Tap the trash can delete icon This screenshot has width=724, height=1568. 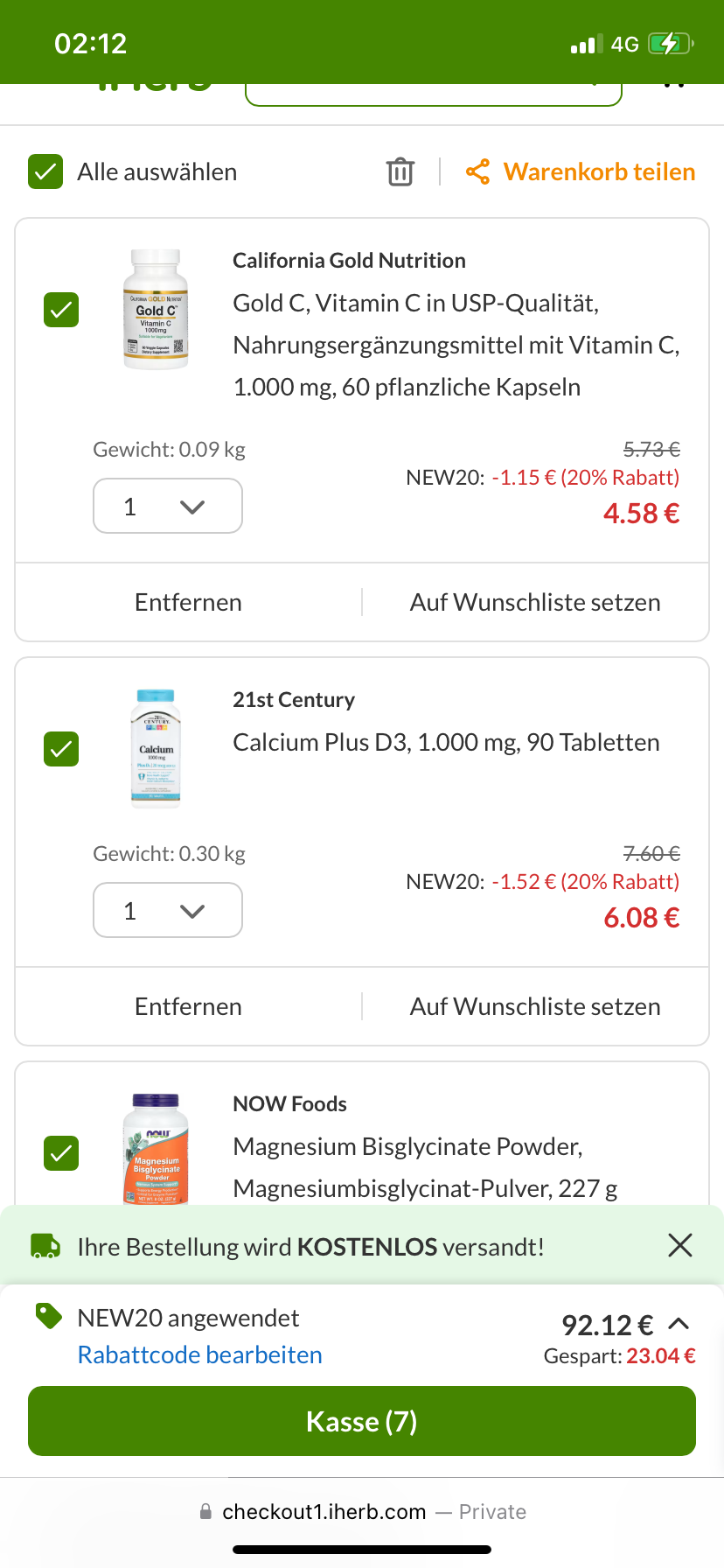[400, 171]
